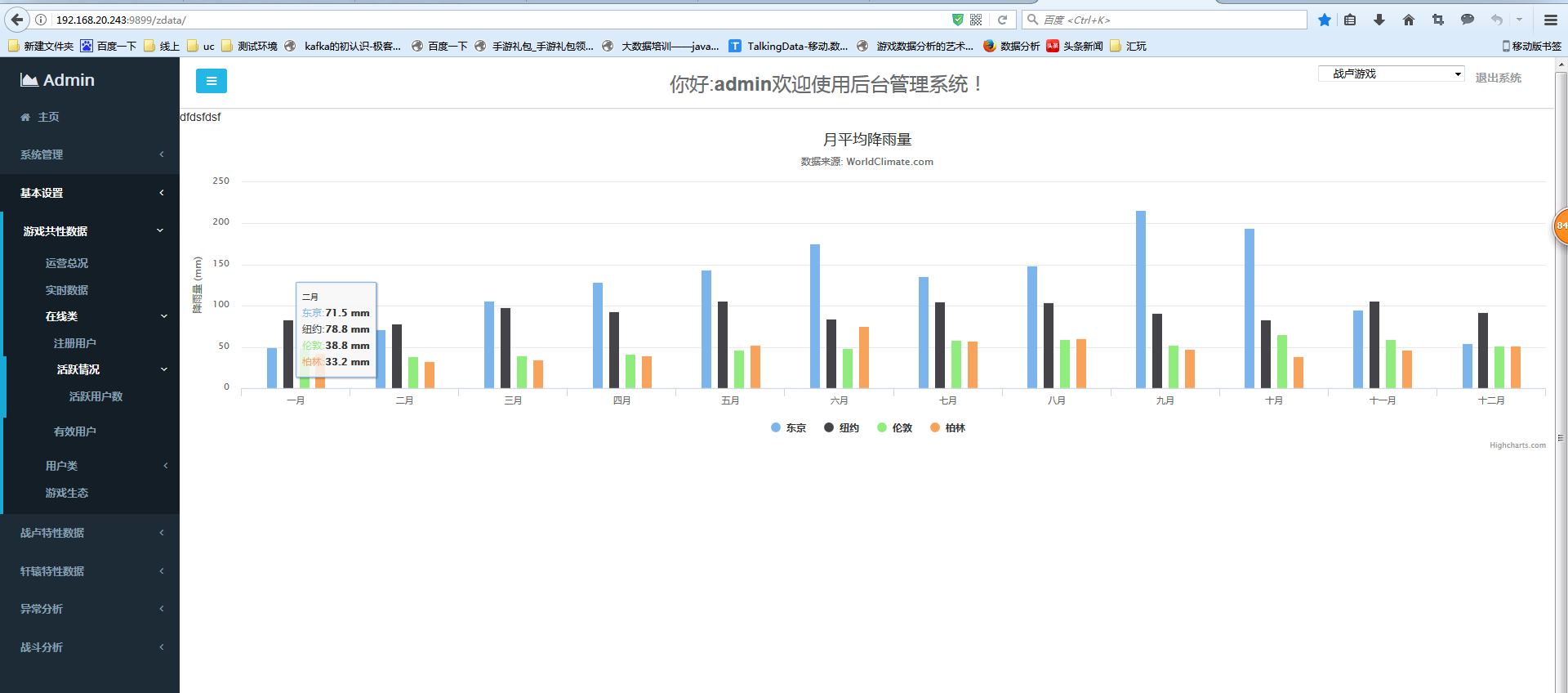Expand the 战卢特性数据 section

point(90,533)
